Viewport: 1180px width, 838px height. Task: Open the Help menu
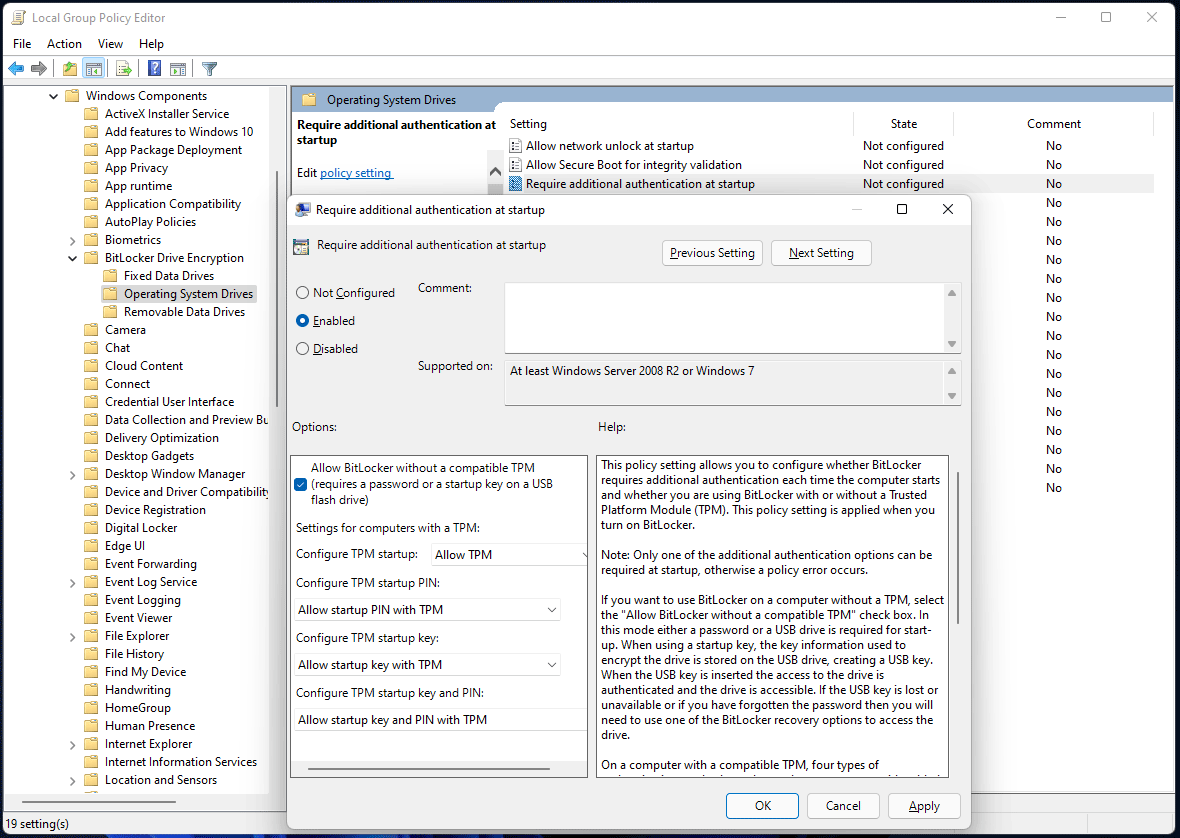pyautogui.click(x=151, y=44)
